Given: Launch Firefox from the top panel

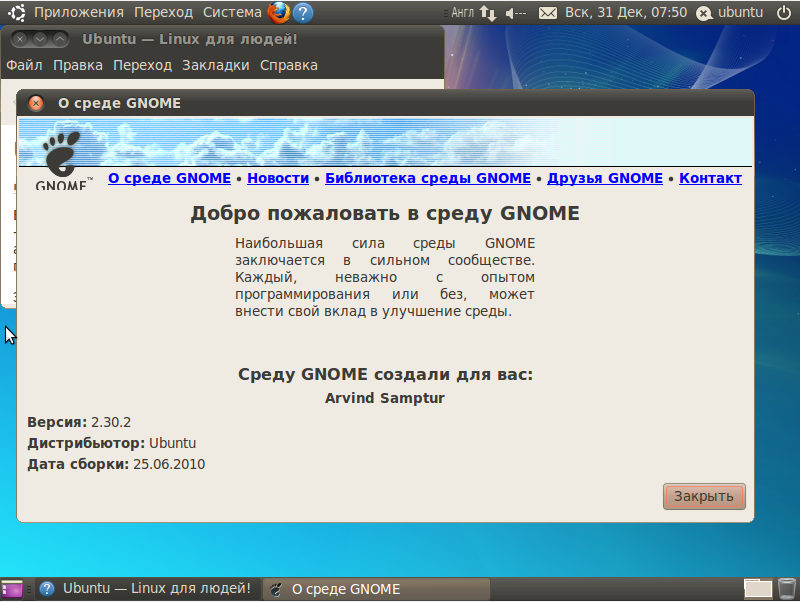Looking at the screenshot, I should pyautogui.click(x=279, y=12).
